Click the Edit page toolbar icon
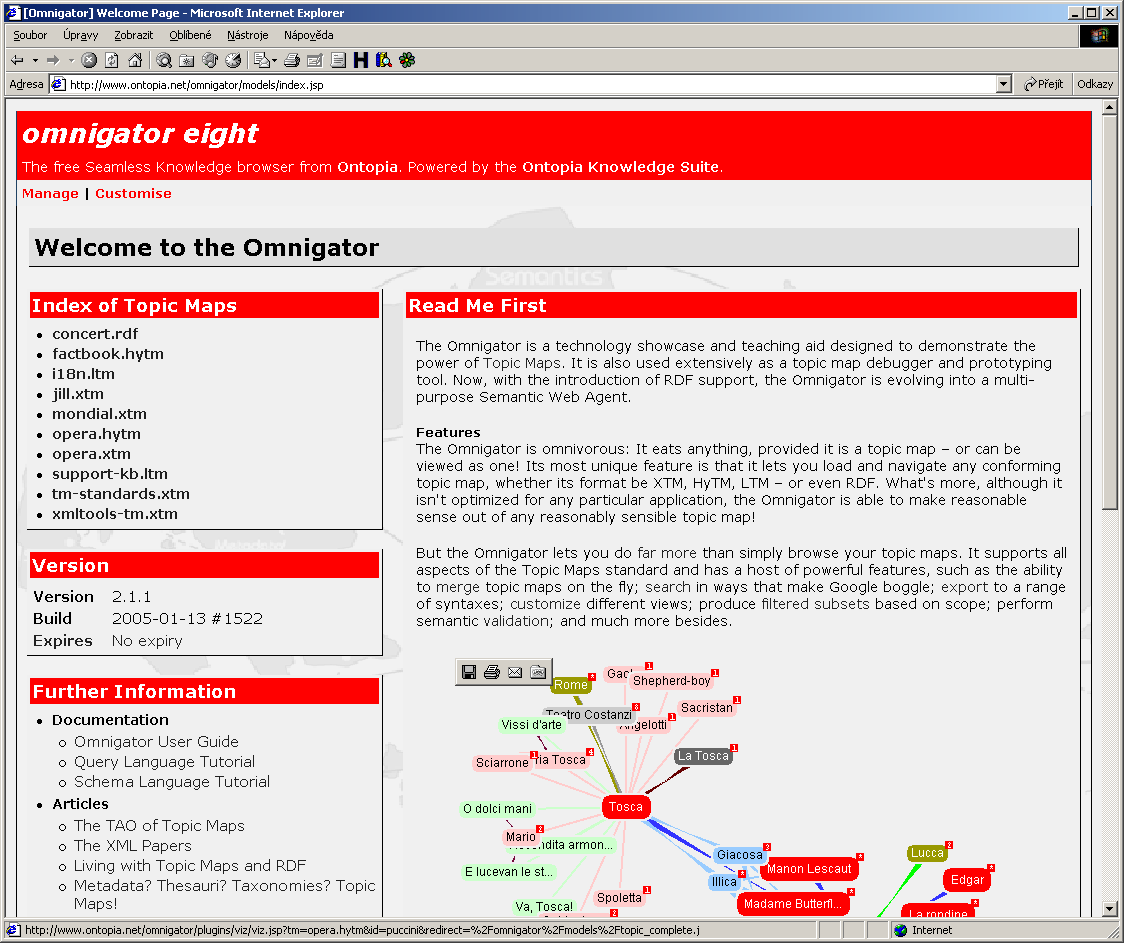Screen dimensions: 1124x943 (x=315, y=60)
